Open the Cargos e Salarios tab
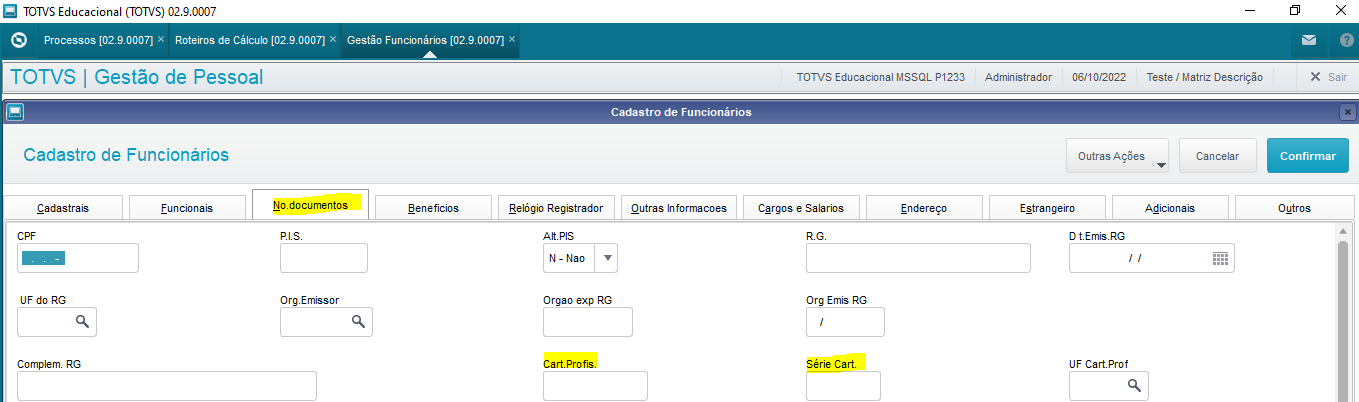The width and height of the screenshot is (1359, 402). coord(801,208)
